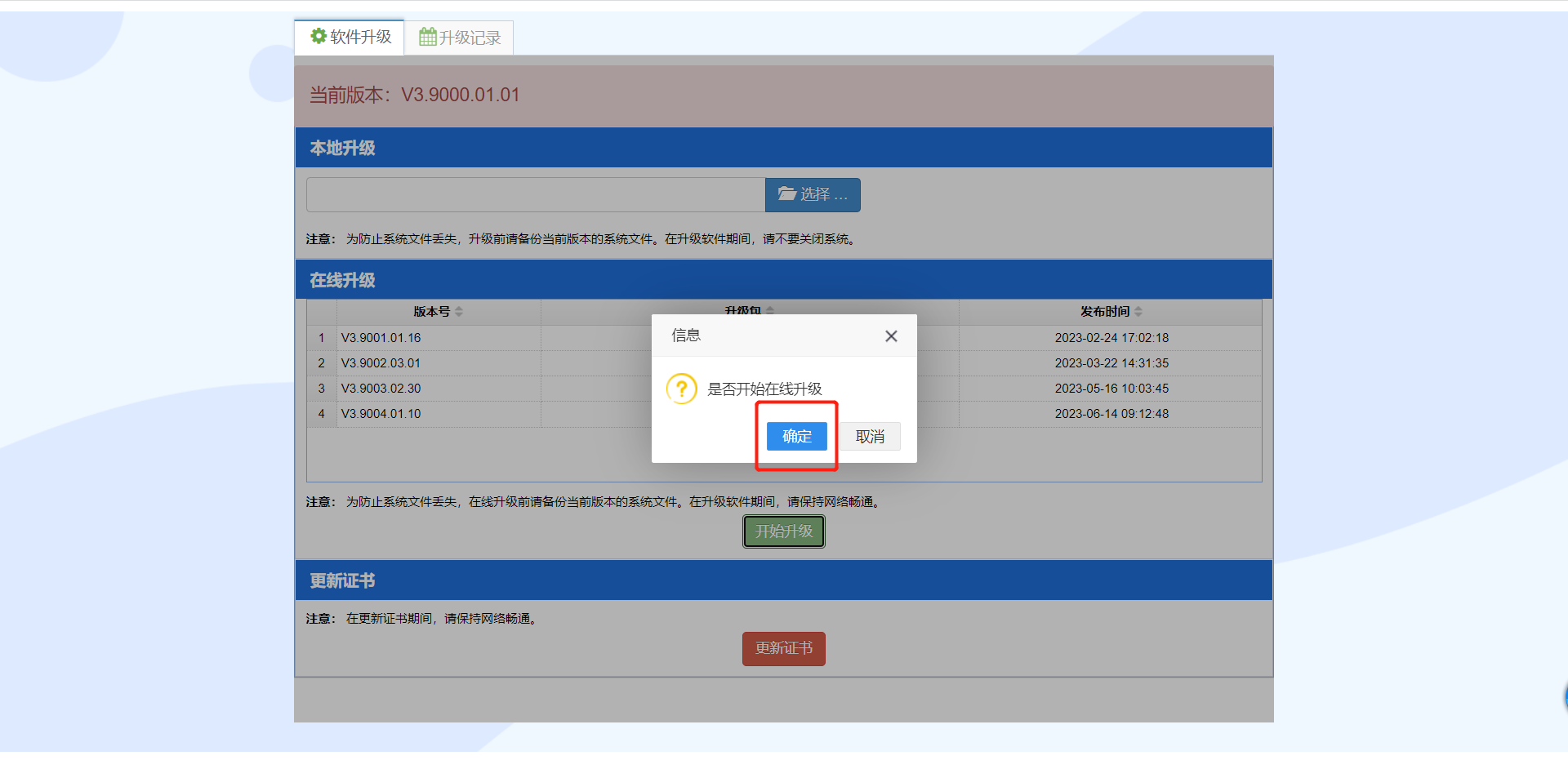Viewport: 1568px width, 769px height.
Task: Click the yellow question mark icon
Action: click(682, 389)
